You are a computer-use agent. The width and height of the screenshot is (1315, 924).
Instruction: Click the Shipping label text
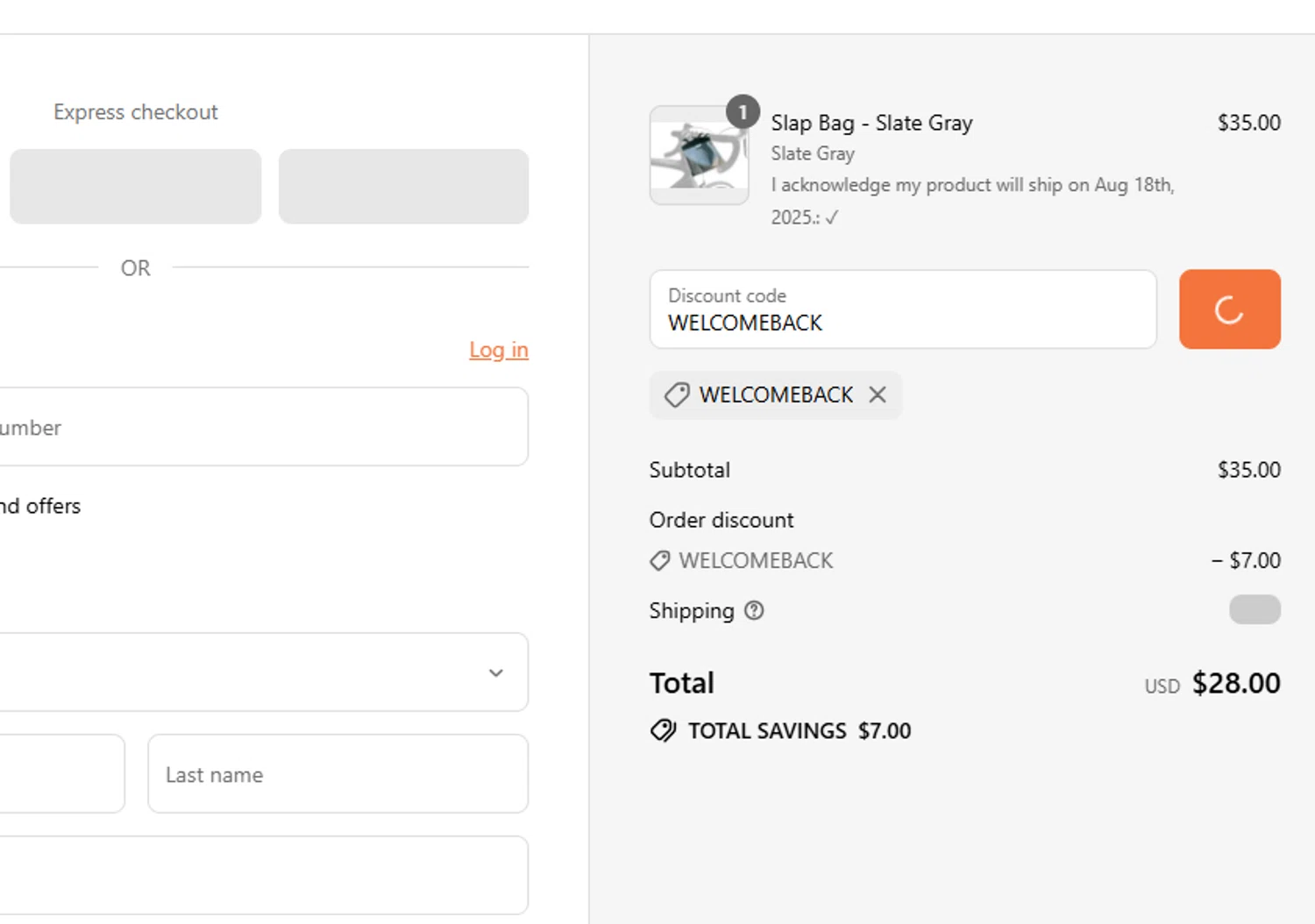pyautogui.click(x=692, y=610)
